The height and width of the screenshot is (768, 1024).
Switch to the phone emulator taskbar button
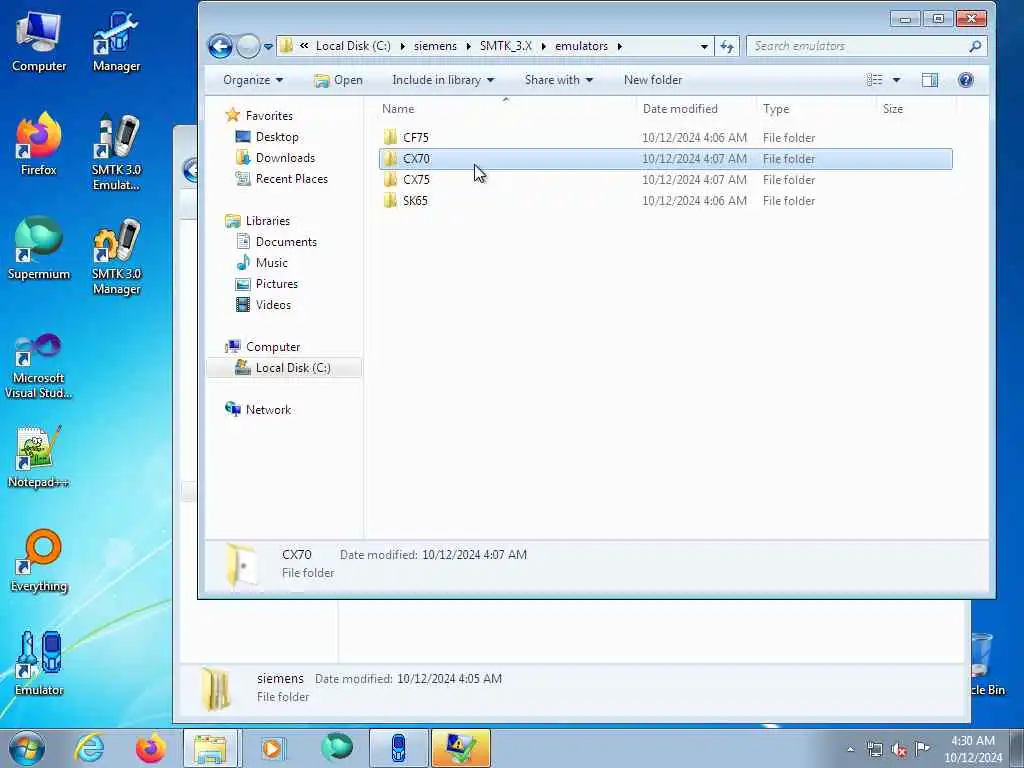[x=398, y=748]
